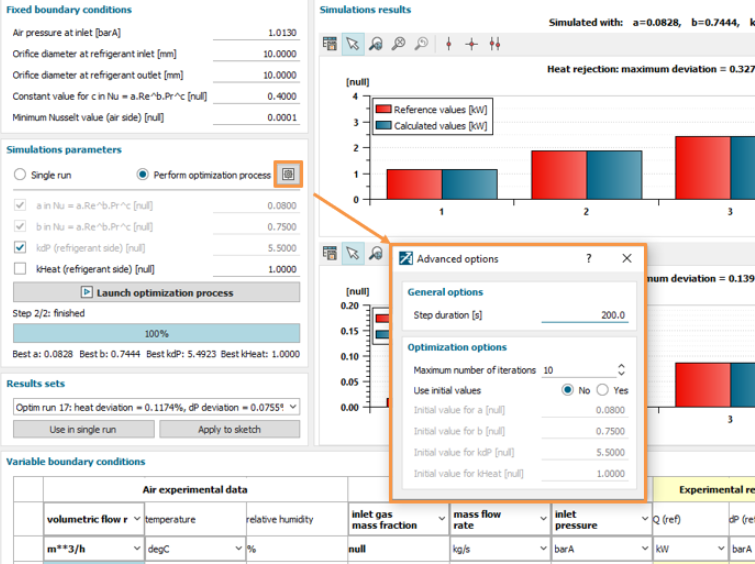Viewport: 755px width, 564px height.
Task: Click the first magnifier zoom icon in top chart toolbar
Action: 375,43
